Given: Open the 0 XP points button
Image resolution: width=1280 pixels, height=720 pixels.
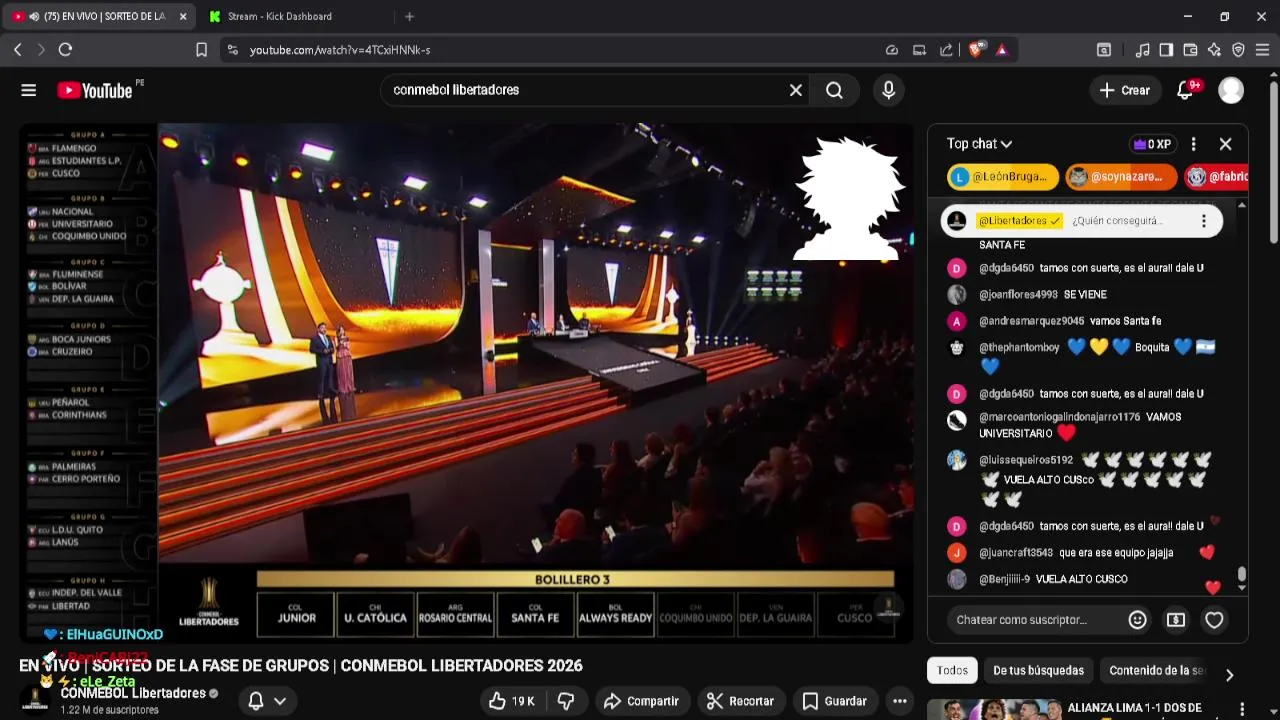Looking at the screenshot, I should pos(1152,144).
